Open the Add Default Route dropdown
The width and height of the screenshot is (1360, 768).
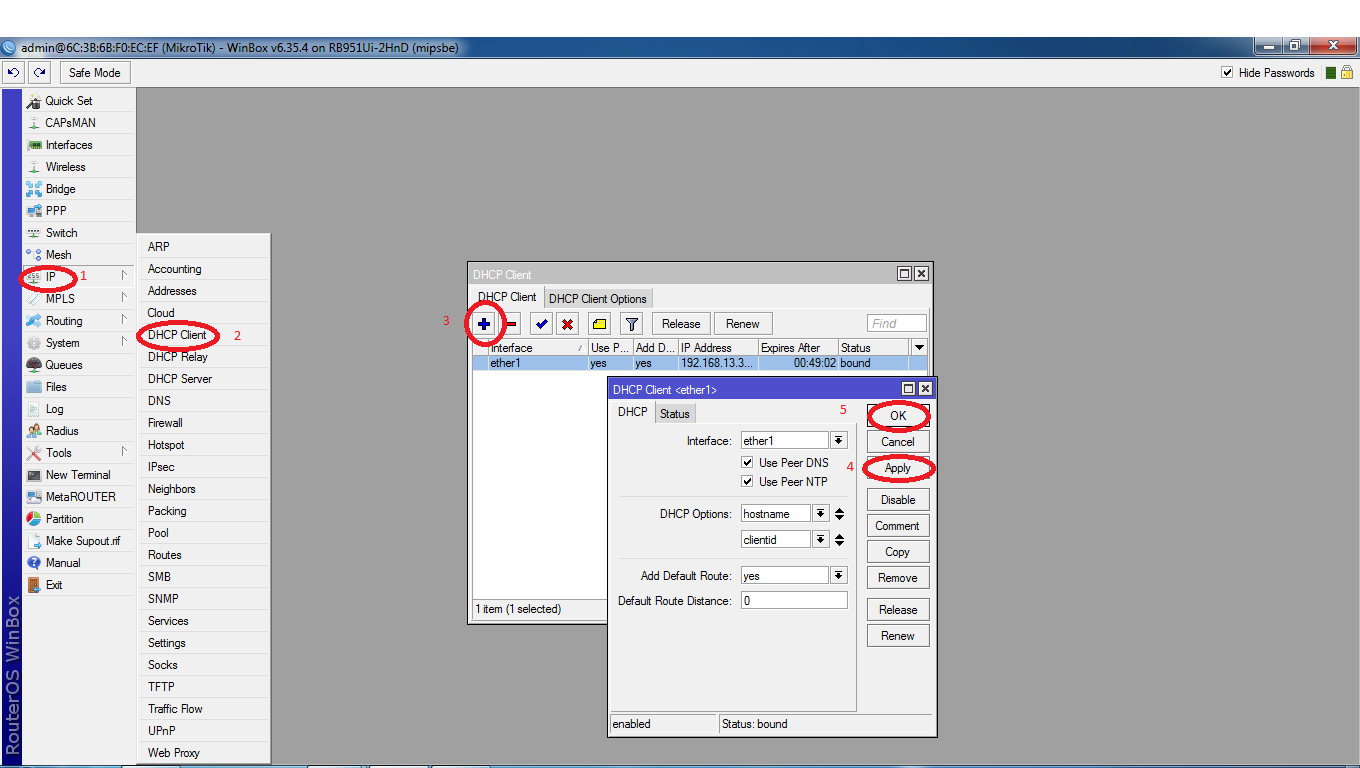tap(839, 576)
